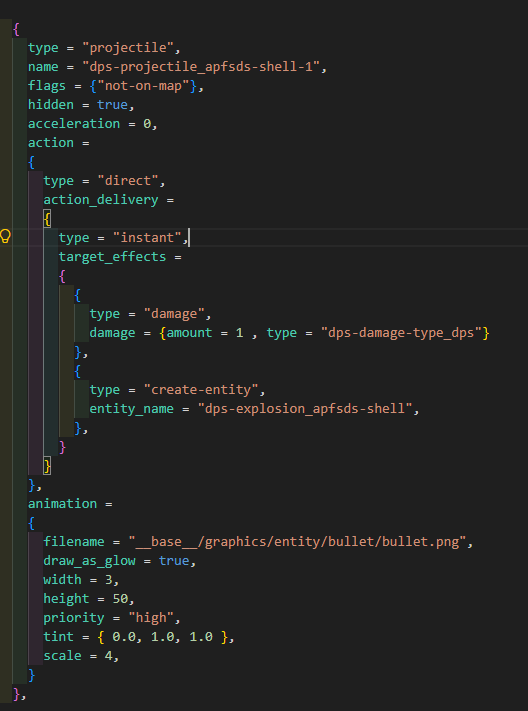The image size is (528, 711).
Task: Click the "dps-explosion_apfsds-shell" entity name
Action: [x=305, y=409]
